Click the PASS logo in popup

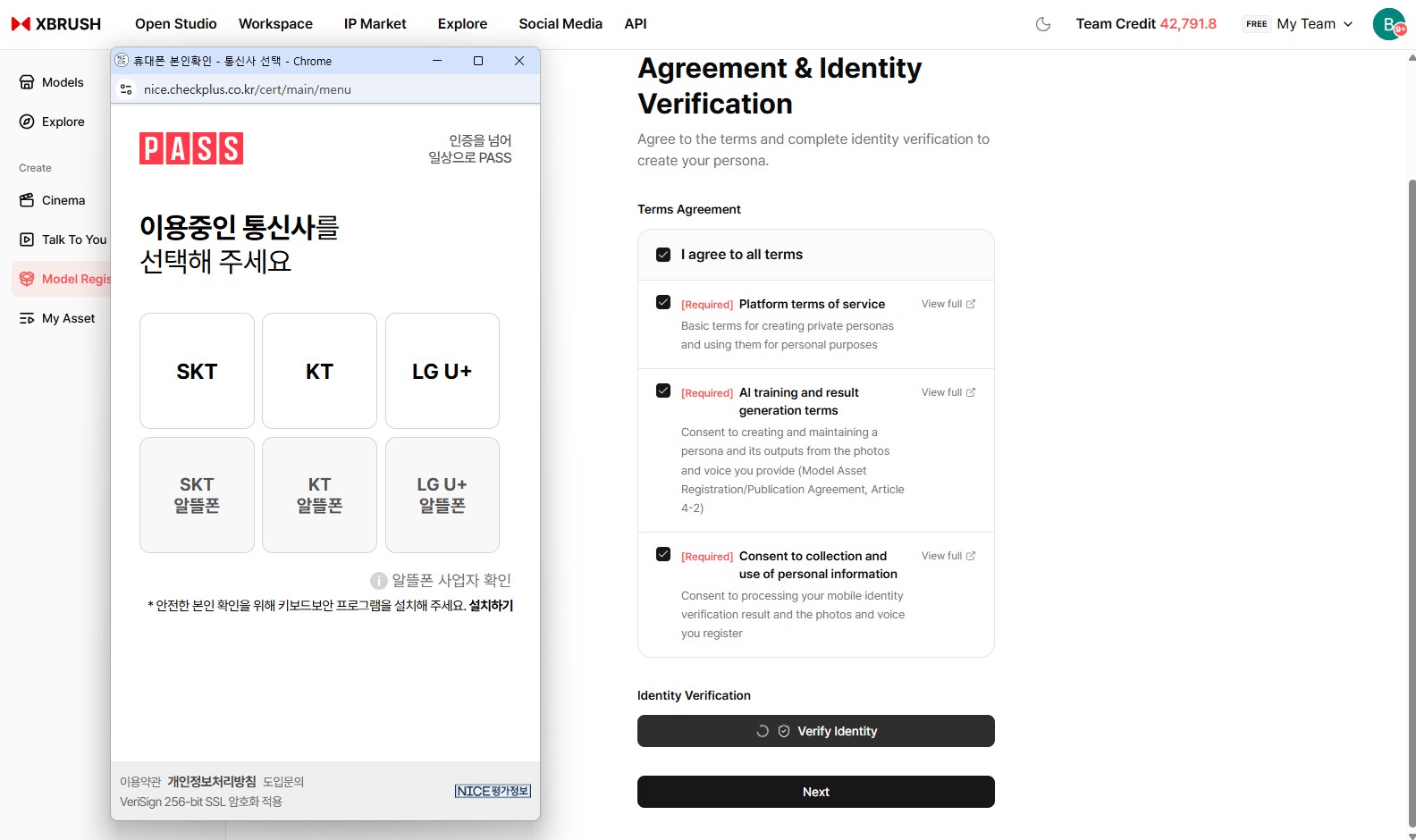click(191, 148)
